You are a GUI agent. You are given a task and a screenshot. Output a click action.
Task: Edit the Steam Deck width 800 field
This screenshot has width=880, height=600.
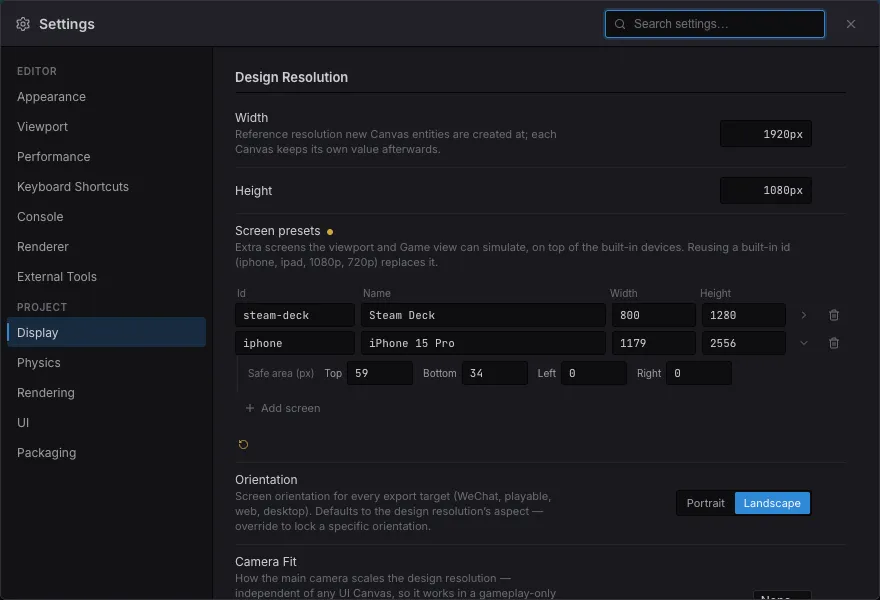pyautogui.click(x=654, y=315)
